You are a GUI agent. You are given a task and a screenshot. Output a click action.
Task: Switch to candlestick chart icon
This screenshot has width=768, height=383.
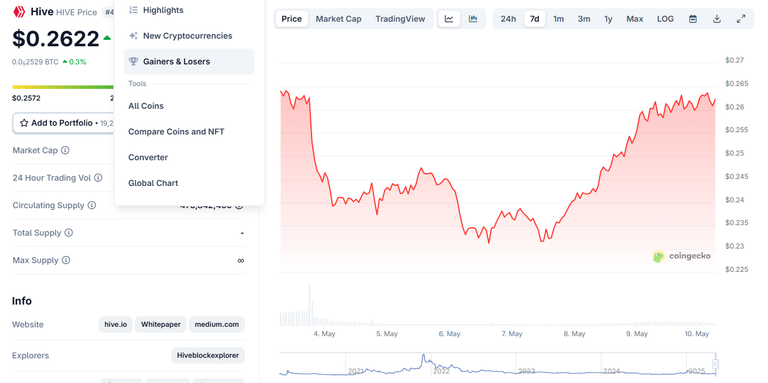click(473, 19)
